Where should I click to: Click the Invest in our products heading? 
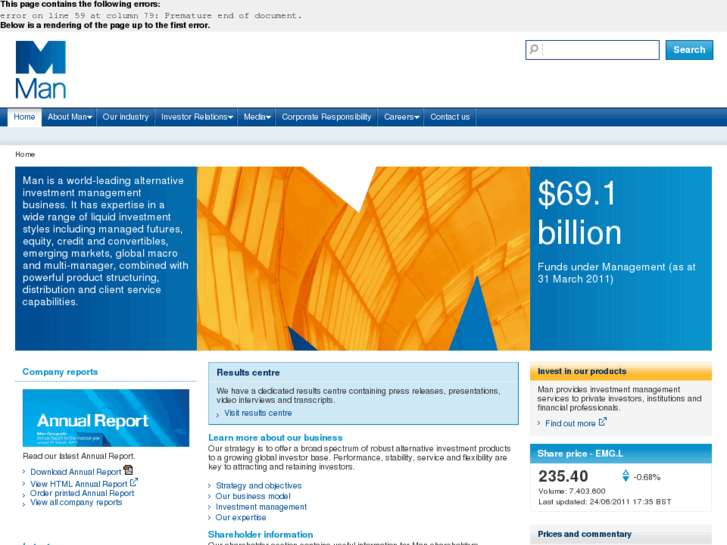pos(582,371)
